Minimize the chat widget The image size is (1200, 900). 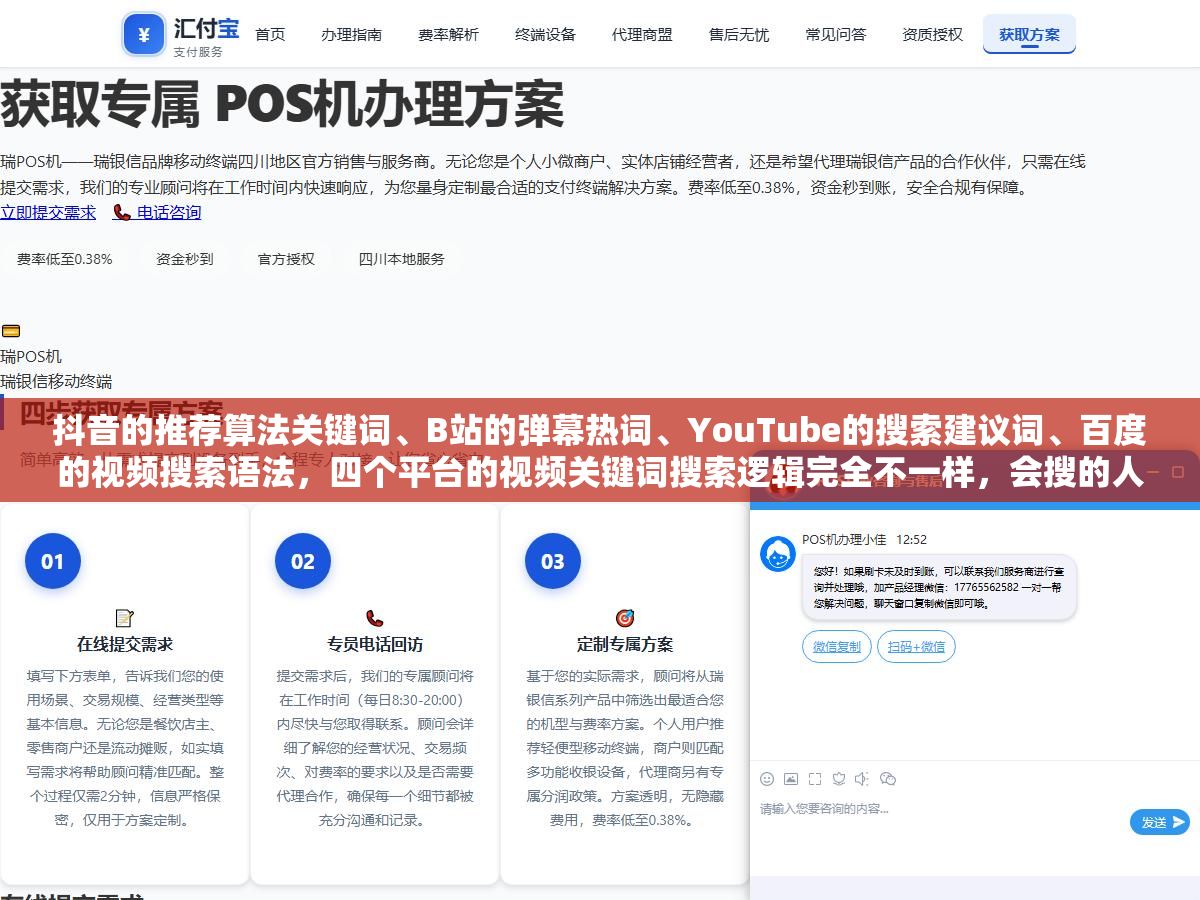click(1152, 470)
